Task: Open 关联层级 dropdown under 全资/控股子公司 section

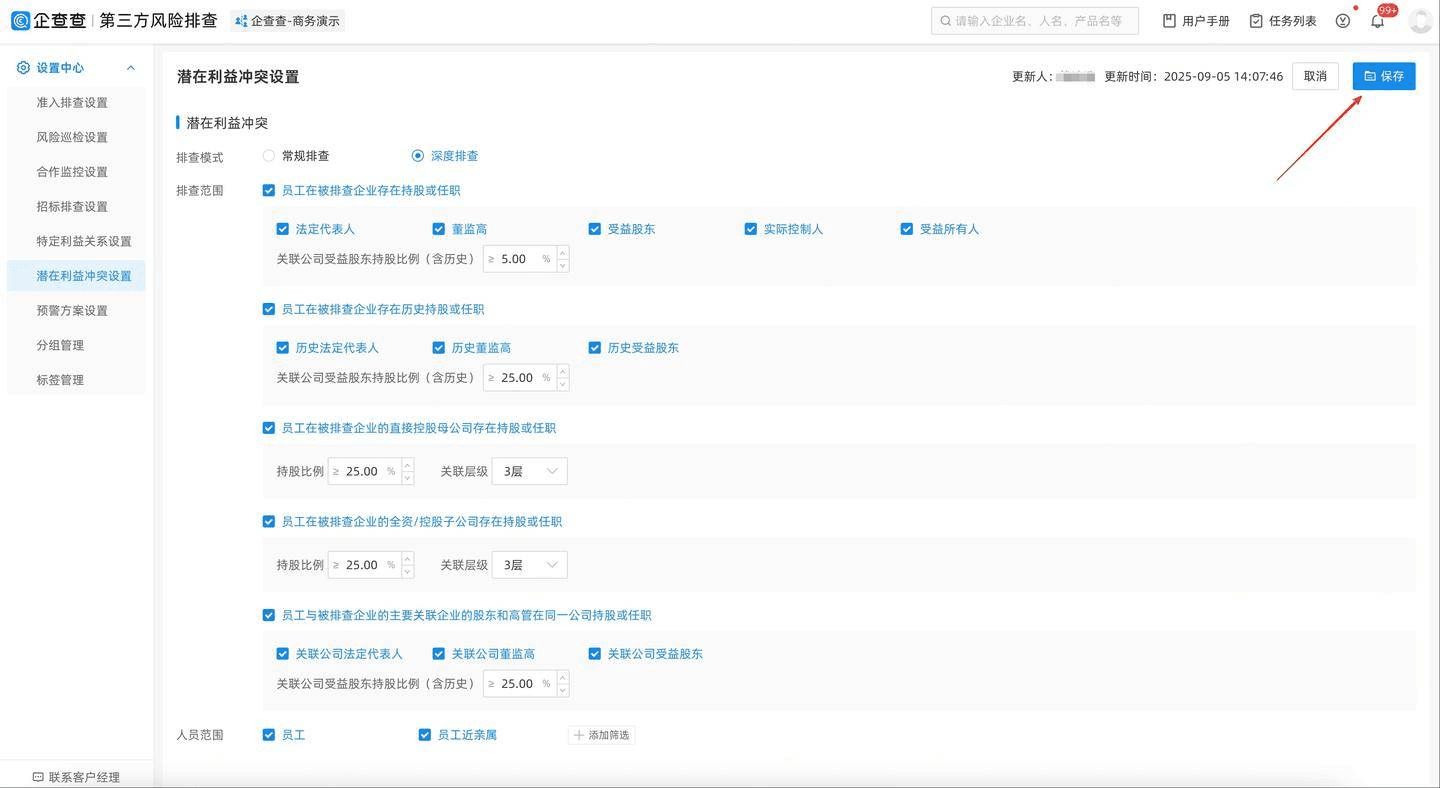Action: coord(530,565)
